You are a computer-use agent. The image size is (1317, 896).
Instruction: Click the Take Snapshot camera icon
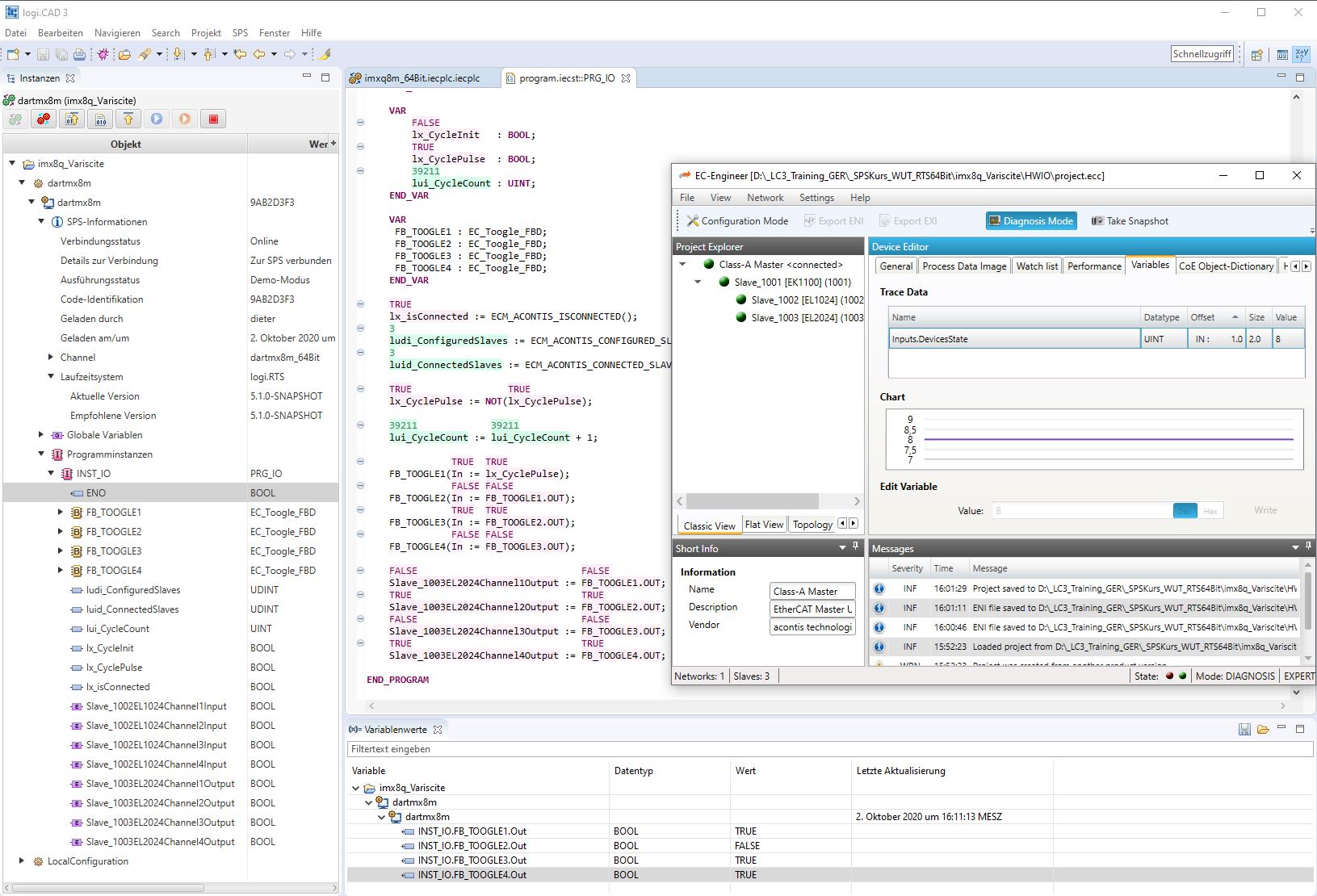click(1097, 221)
